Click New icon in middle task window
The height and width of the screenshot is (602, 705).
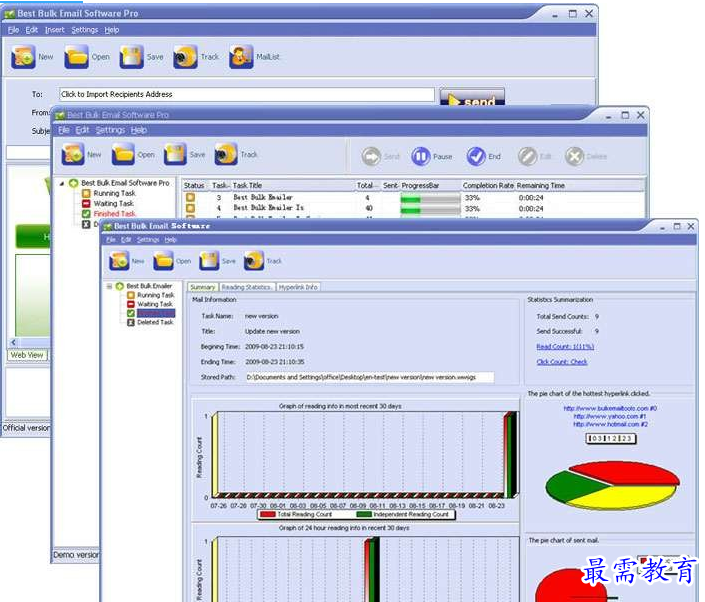(73, 154)
